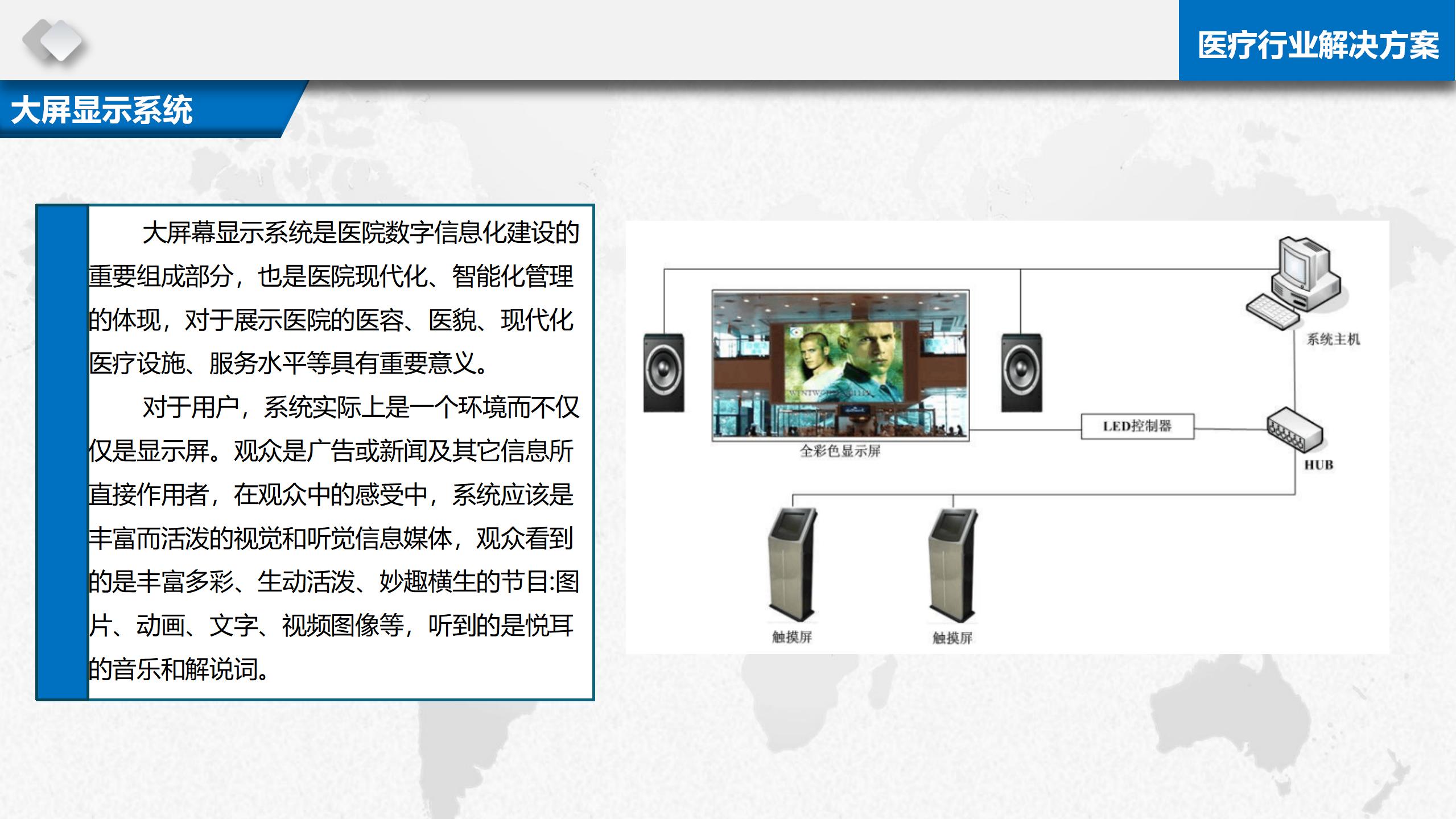The height and width of the screenshot is (819, 1456).
Task: Click the right speaker icon
Action: pos(1021,373)
